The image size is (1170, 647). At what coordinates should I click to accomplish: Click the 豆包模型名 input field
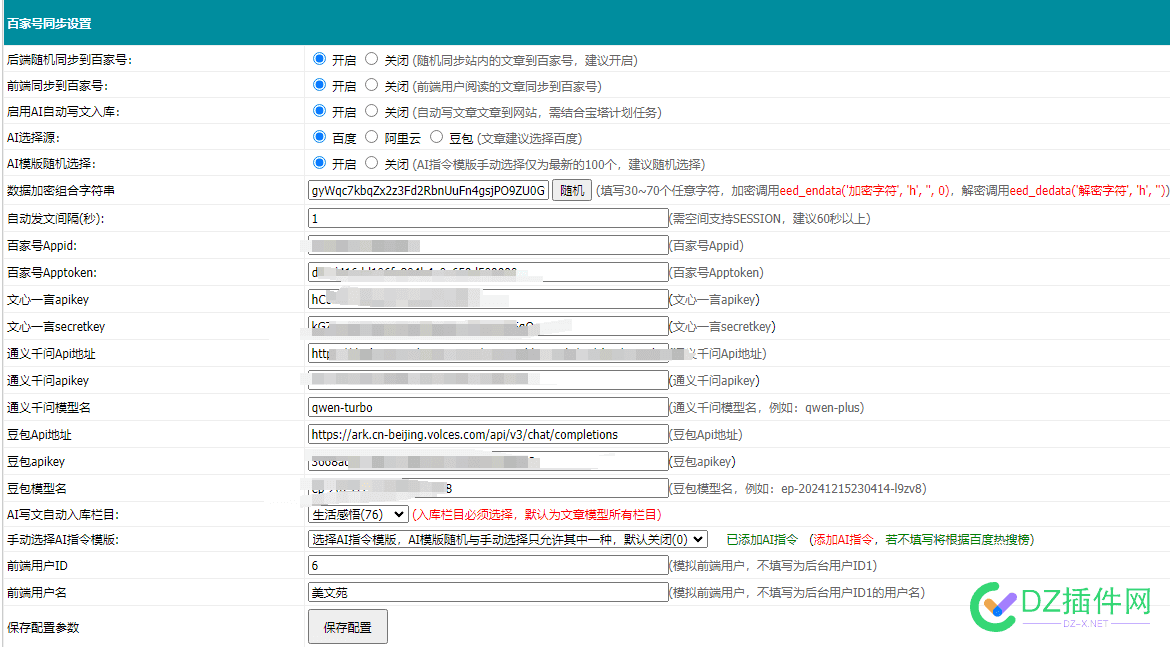tap(488, 488)
